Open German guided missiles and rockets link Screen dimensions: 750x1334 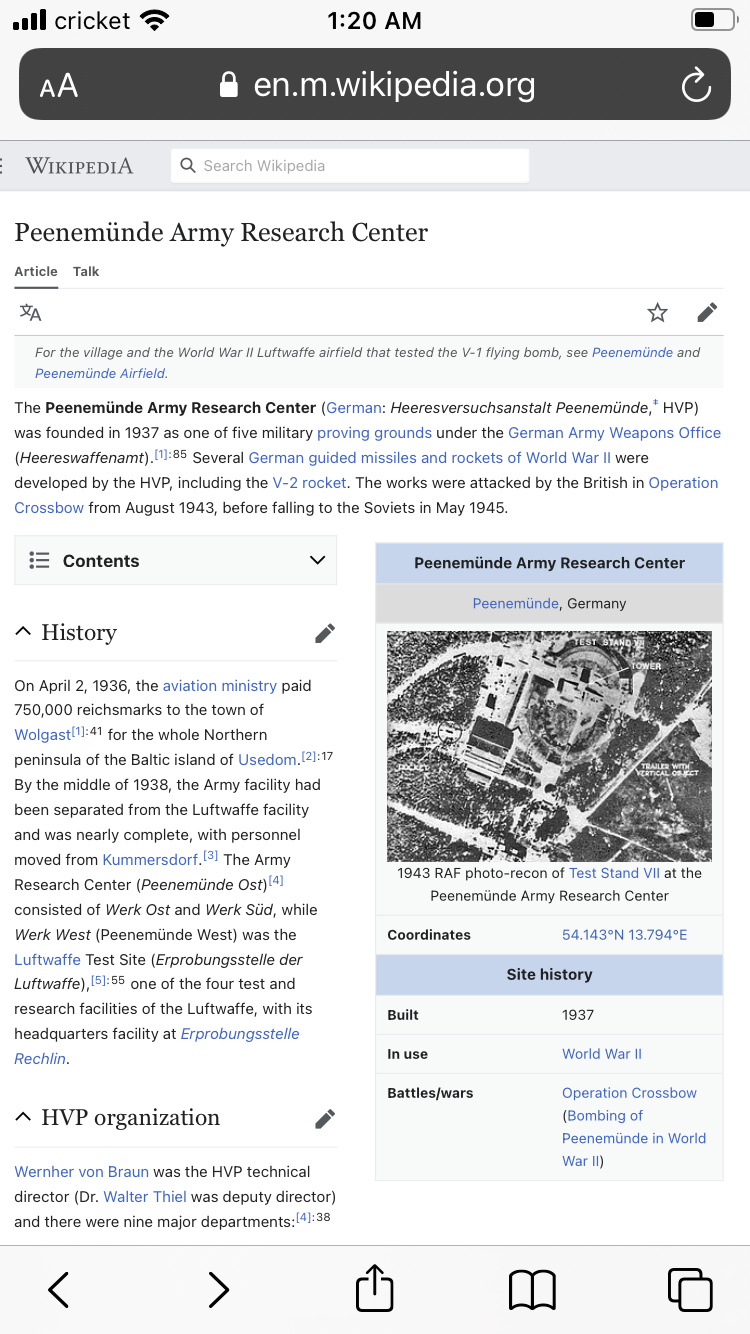(429, 458)
